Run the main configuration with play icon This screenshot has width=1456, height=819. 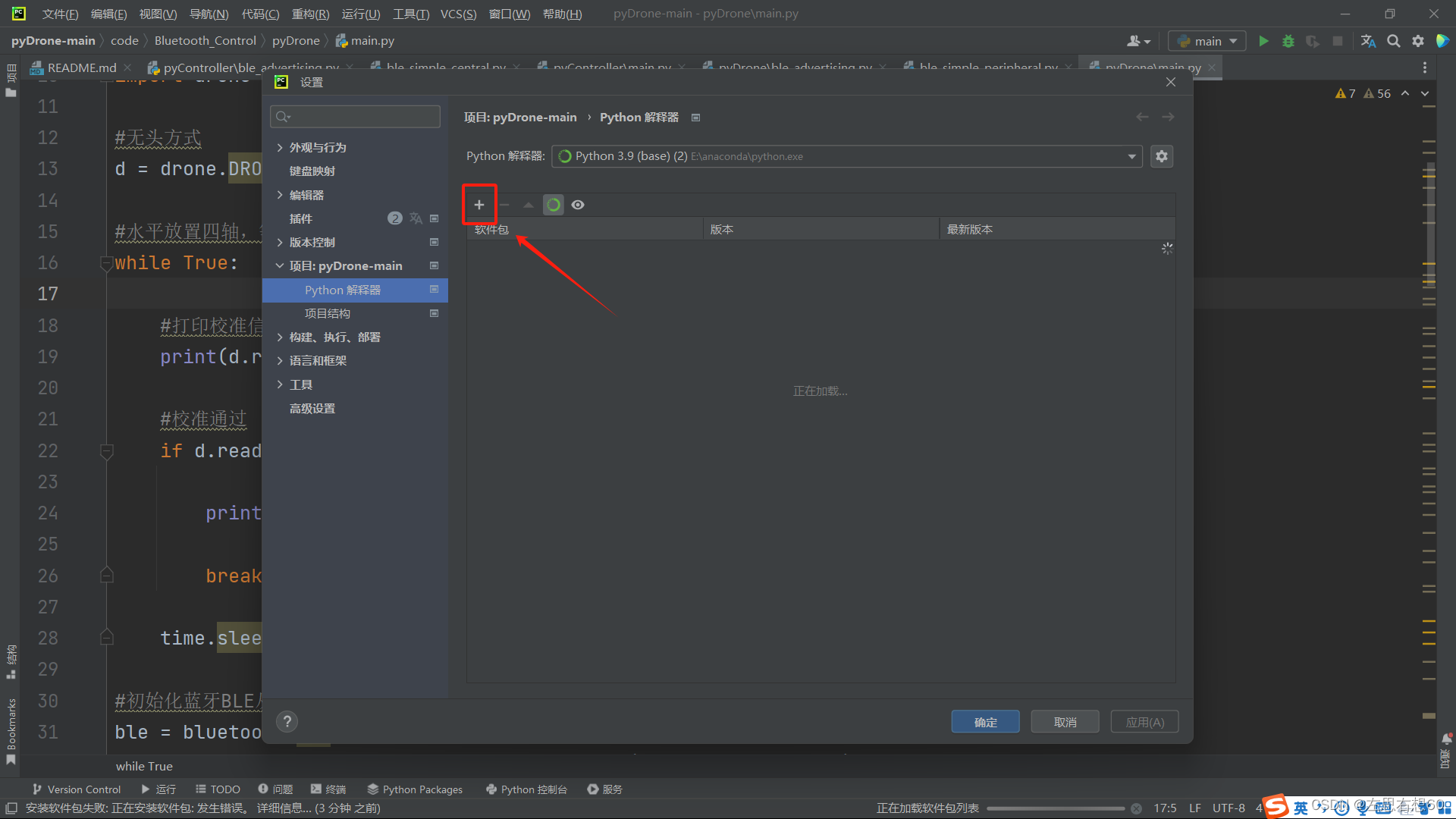pyautogui.click(x=1263, y=41)
